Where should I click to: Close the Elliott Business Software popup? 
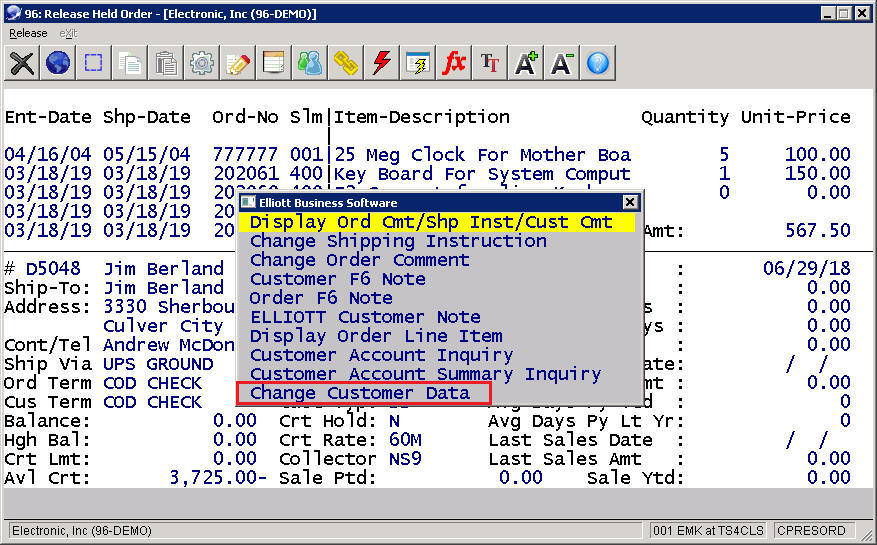click(x=630, y=202)
